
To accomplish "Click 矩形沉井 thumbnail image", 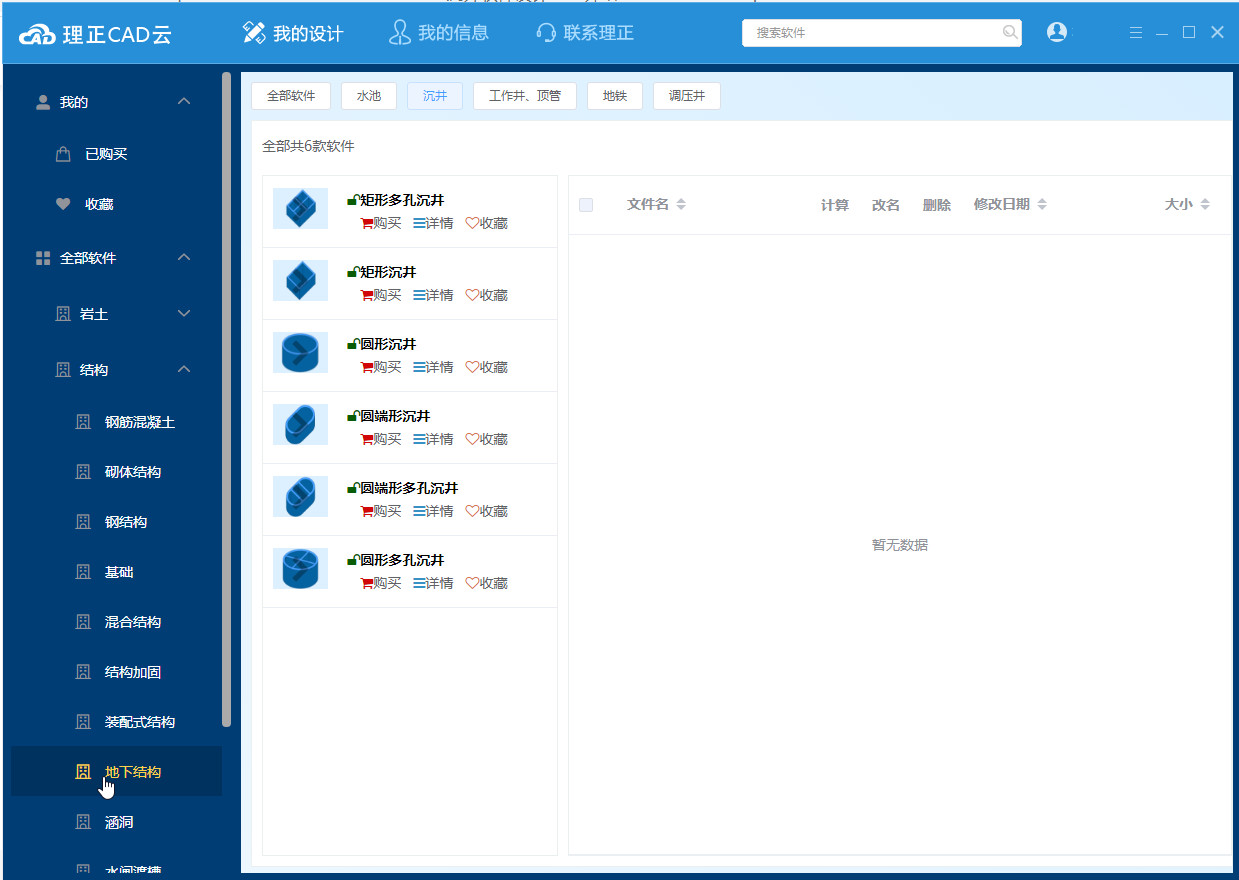I will click(300, 280).
